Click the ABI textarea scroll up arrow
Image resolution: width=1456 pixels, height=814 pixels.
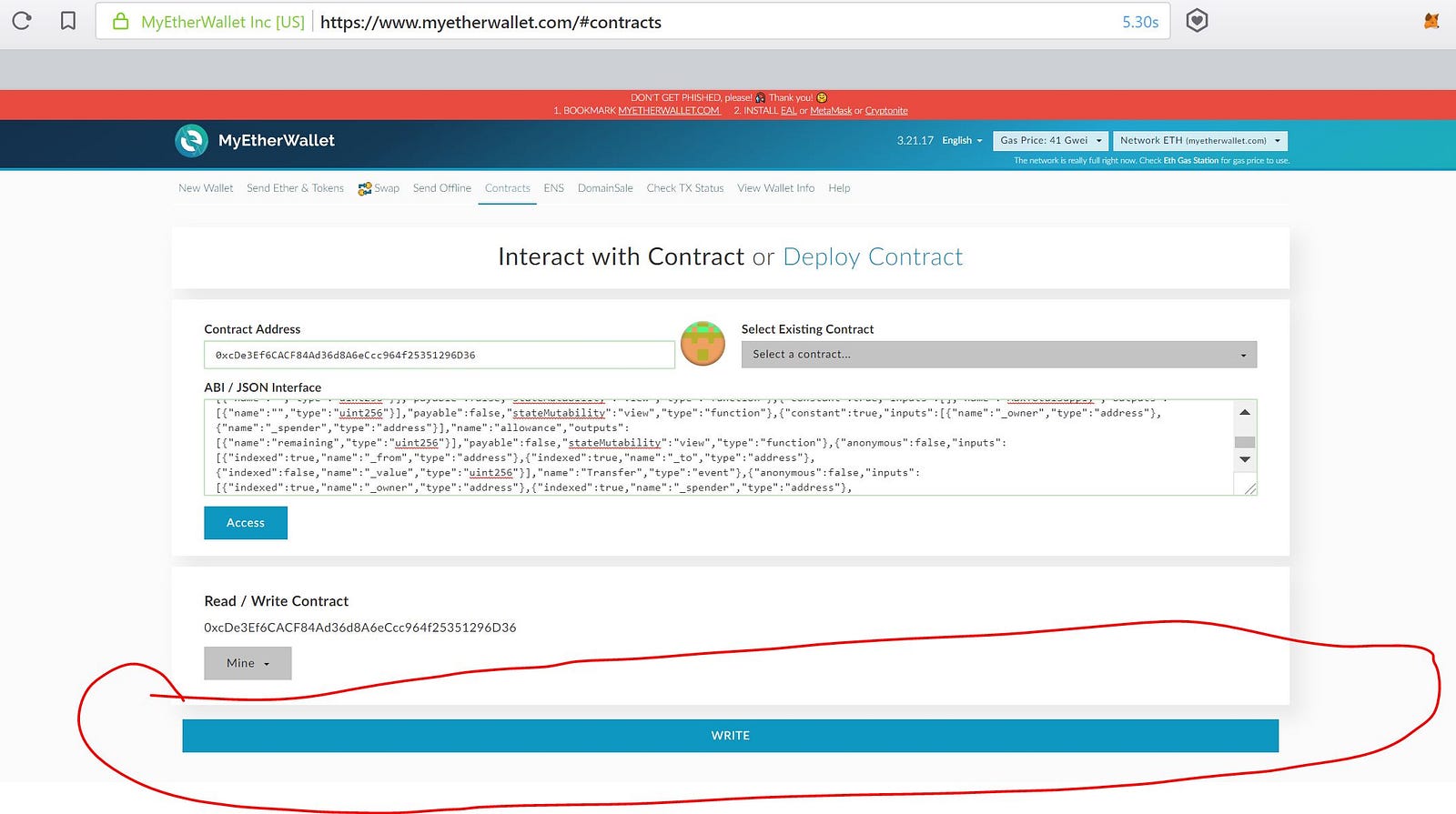[x=1245, y=413]
